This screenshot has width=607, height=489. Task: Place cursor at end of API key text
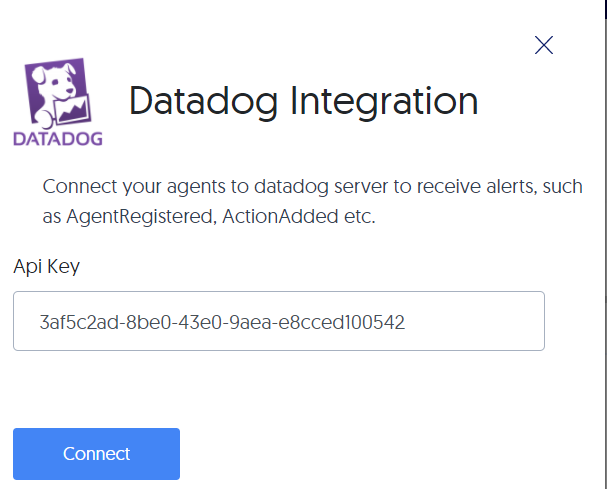coord(405,322)
